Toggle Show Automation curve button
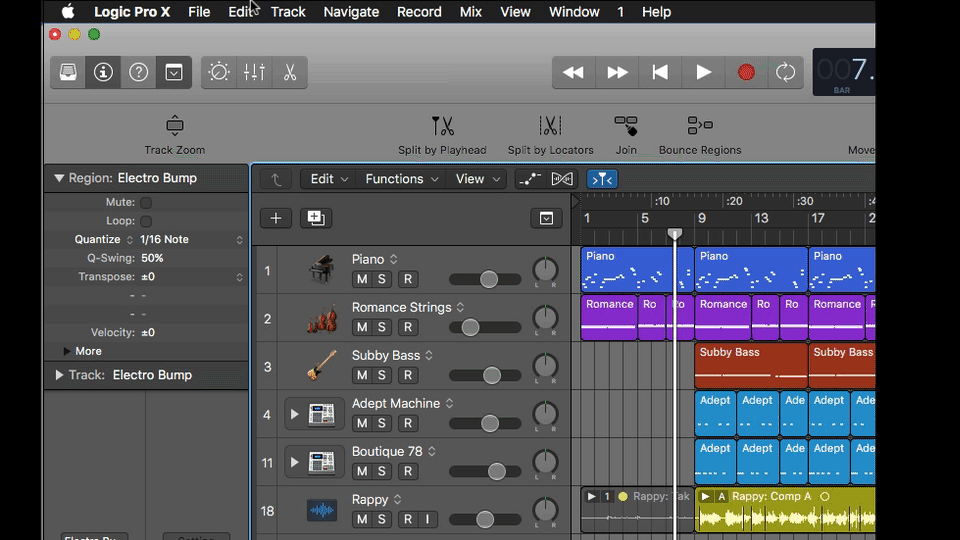The image size is (960, 540). point(530,179)
